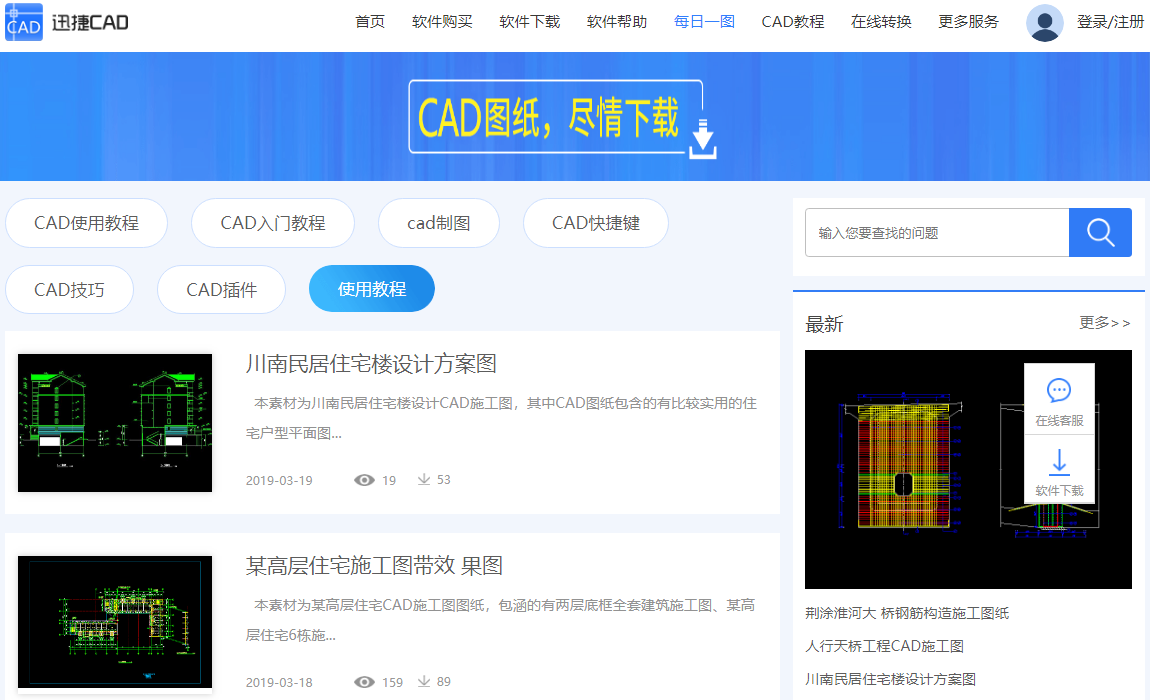The image size is (1150, 700).
Task: Open the user avatar icon near 登录/注册
Action: pos(1044,22)
